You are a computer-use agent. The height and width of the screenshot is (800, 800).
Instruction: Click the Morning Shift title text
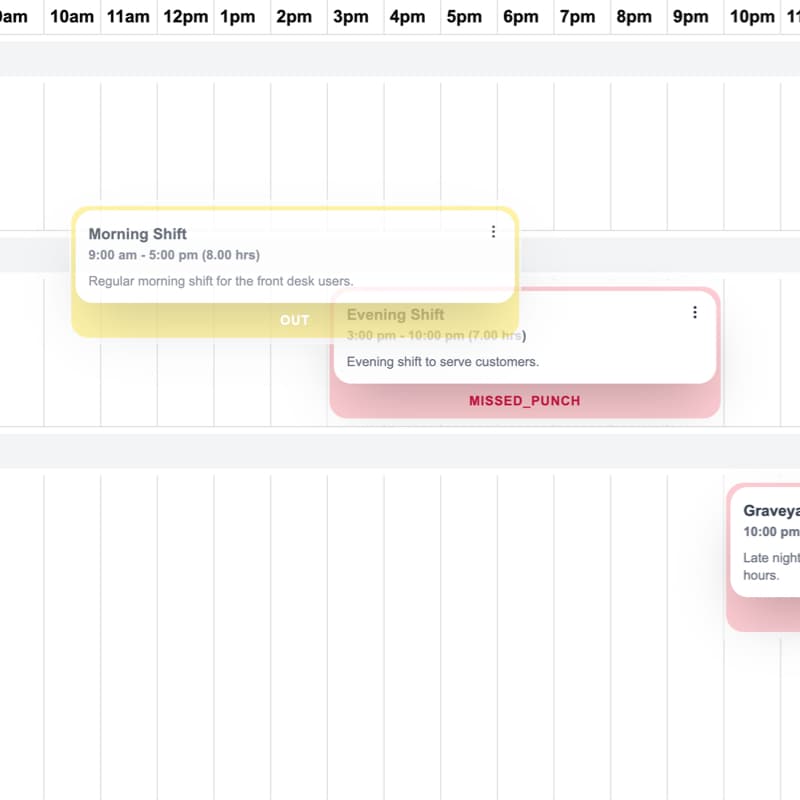coord(137,234)
